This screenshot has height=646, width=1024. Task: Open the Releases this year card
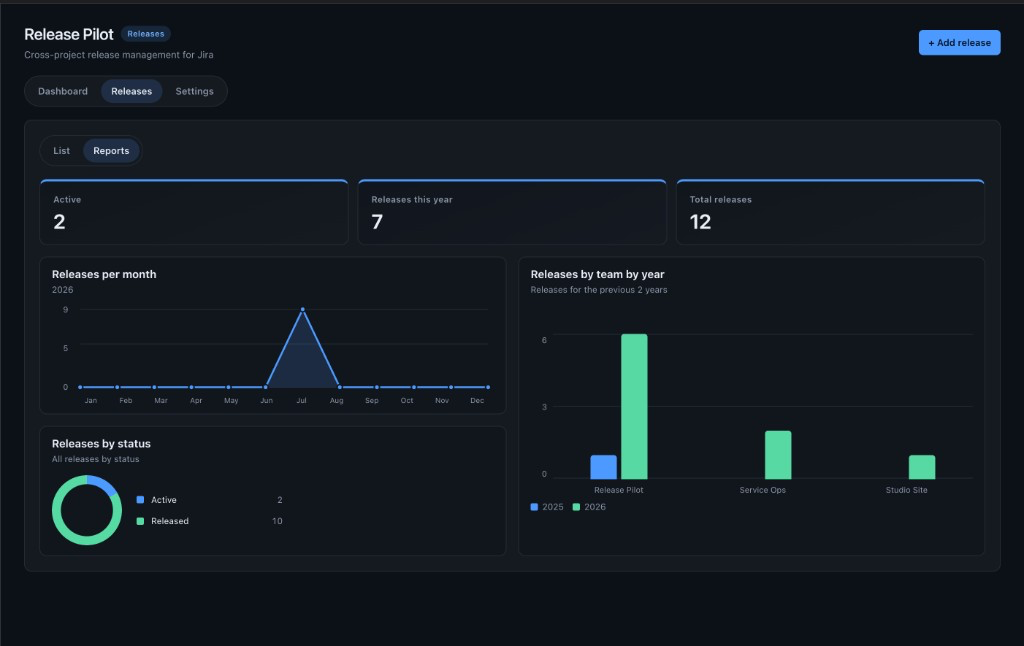click(512, 212)
